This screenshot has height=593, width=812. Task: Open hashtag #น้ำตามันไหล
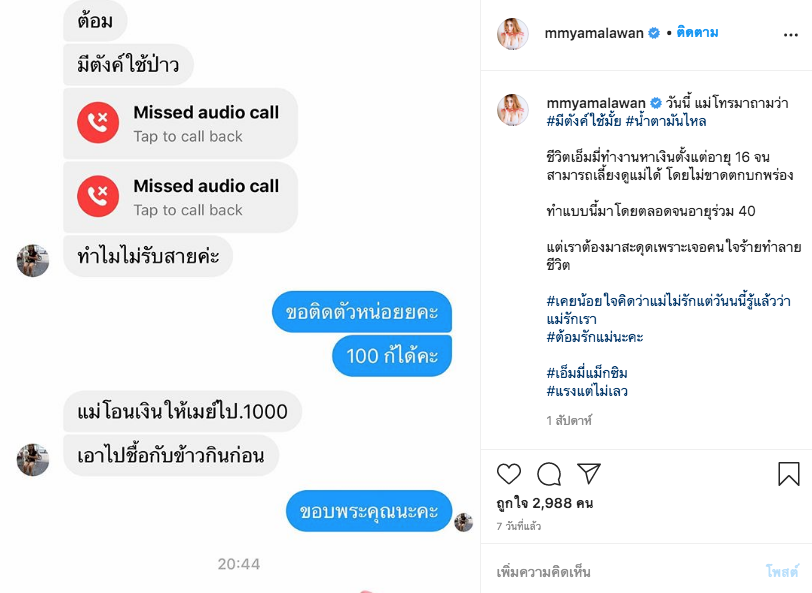666,121
